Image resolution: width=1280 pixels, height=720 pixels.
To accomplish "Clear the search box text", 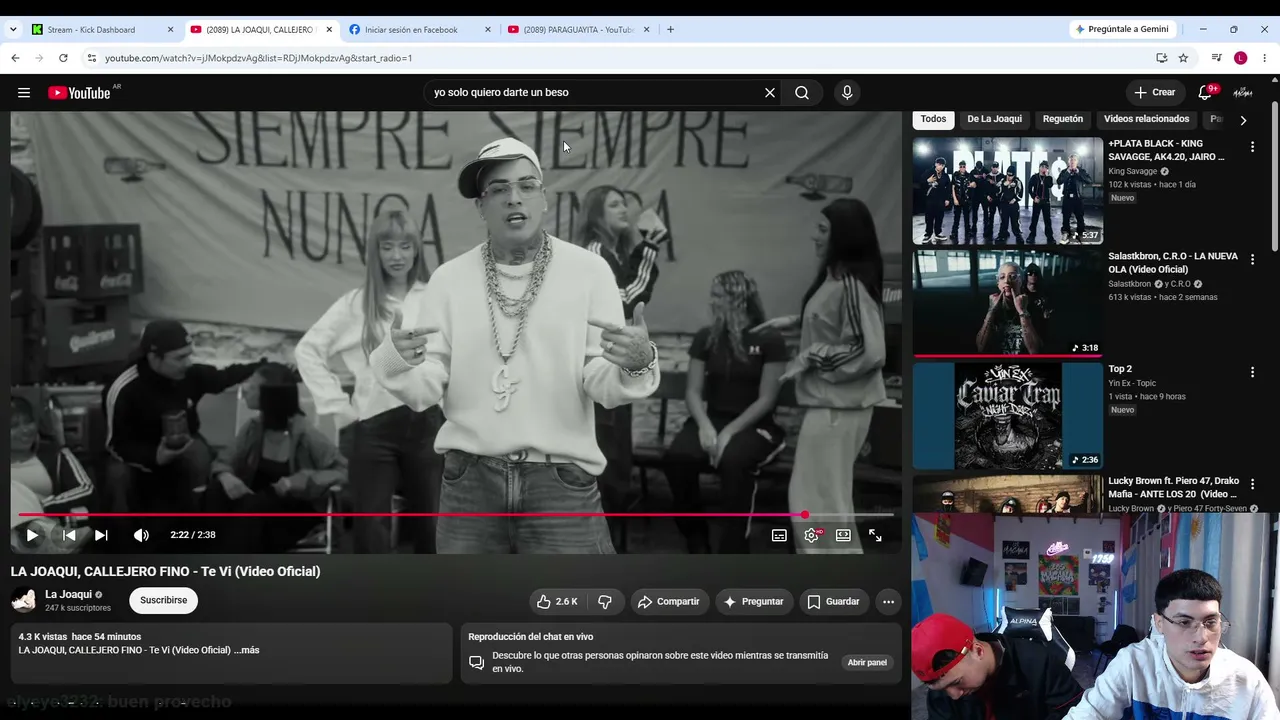I will click(770, 93).
